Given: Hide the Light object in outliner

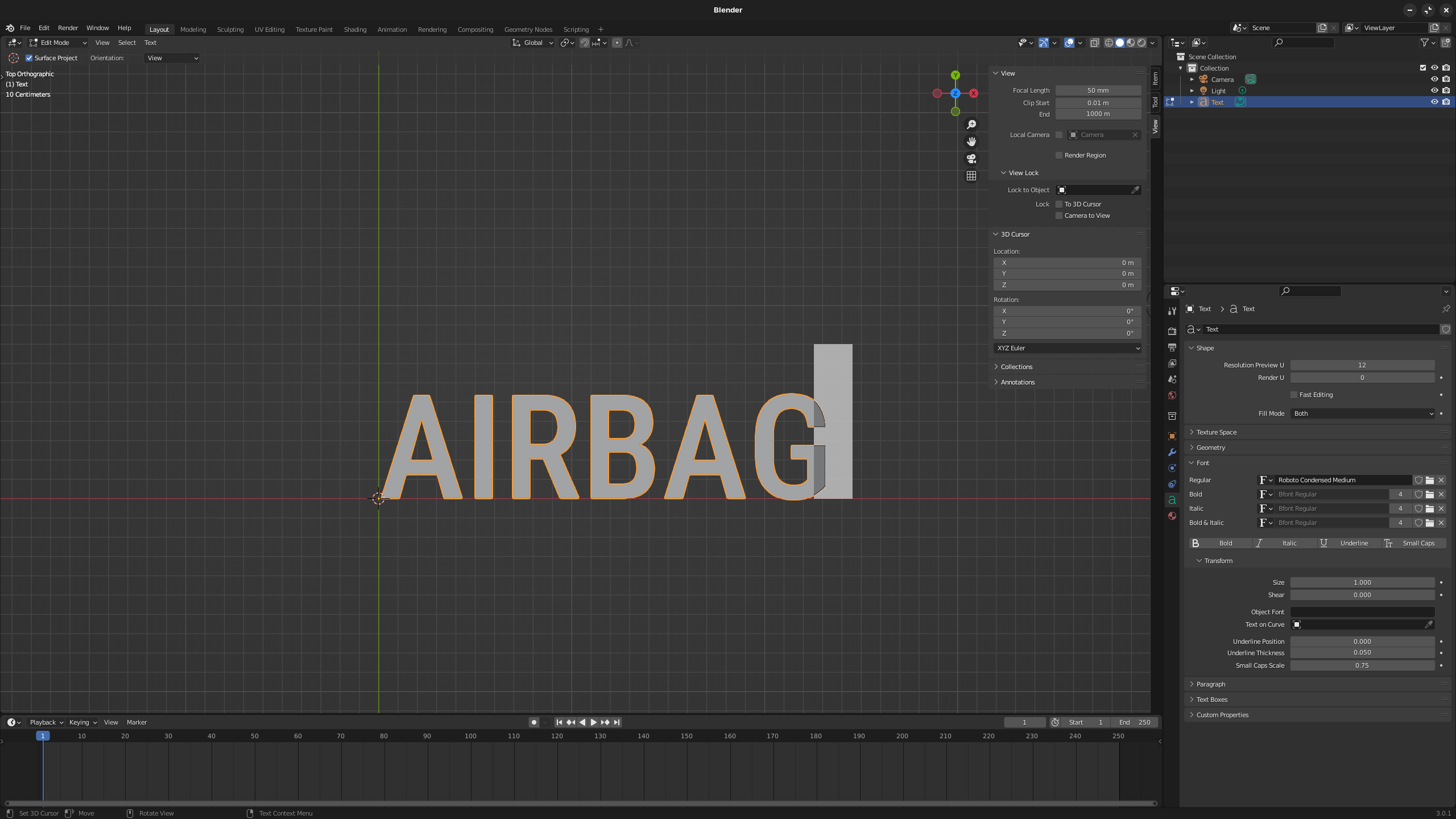Looking at the screenshot, I should 1434,91.
